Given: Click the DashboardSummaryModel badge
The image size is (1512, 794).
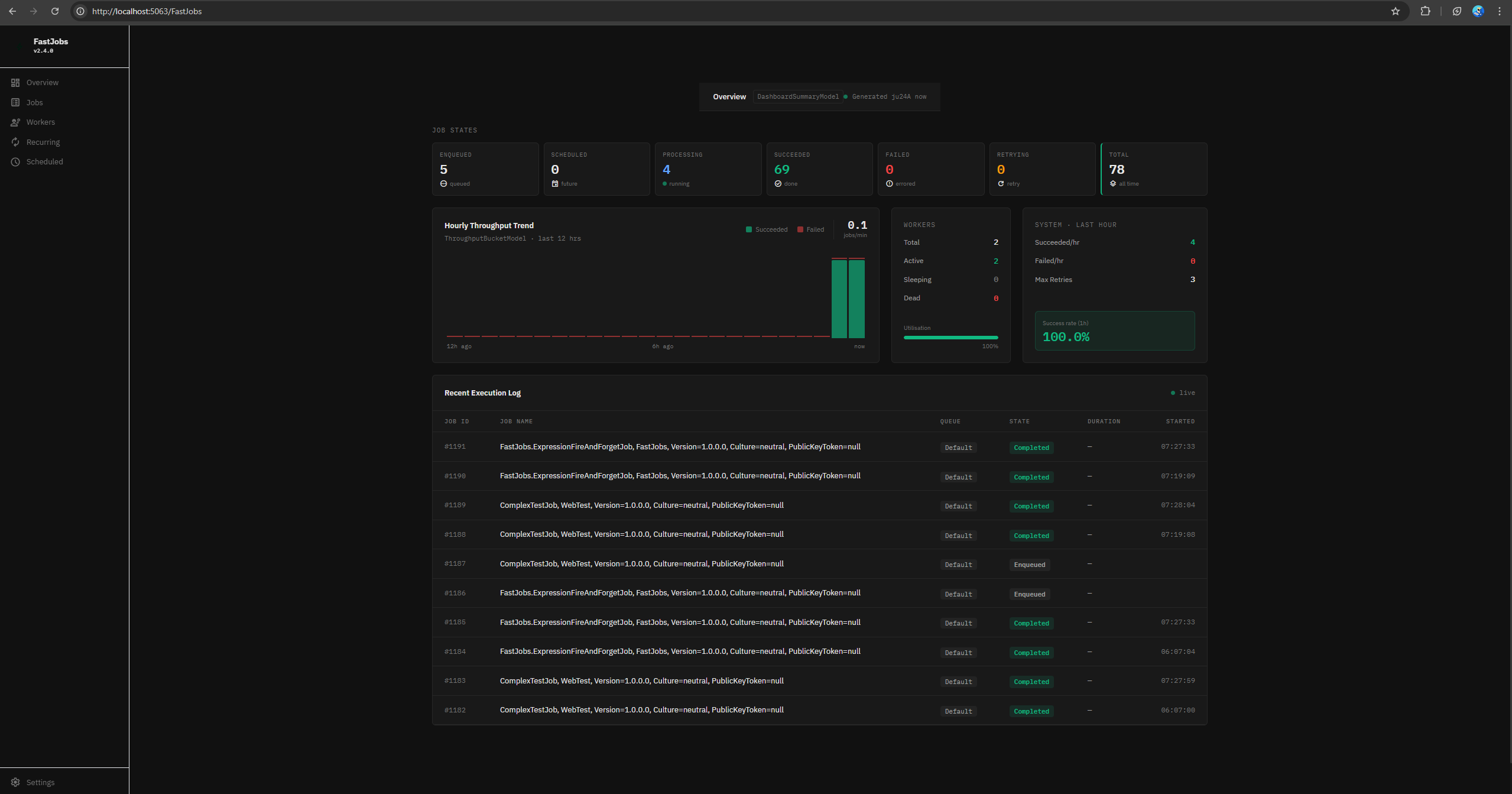Looking at the screenshot, I should tap(798, 96).
